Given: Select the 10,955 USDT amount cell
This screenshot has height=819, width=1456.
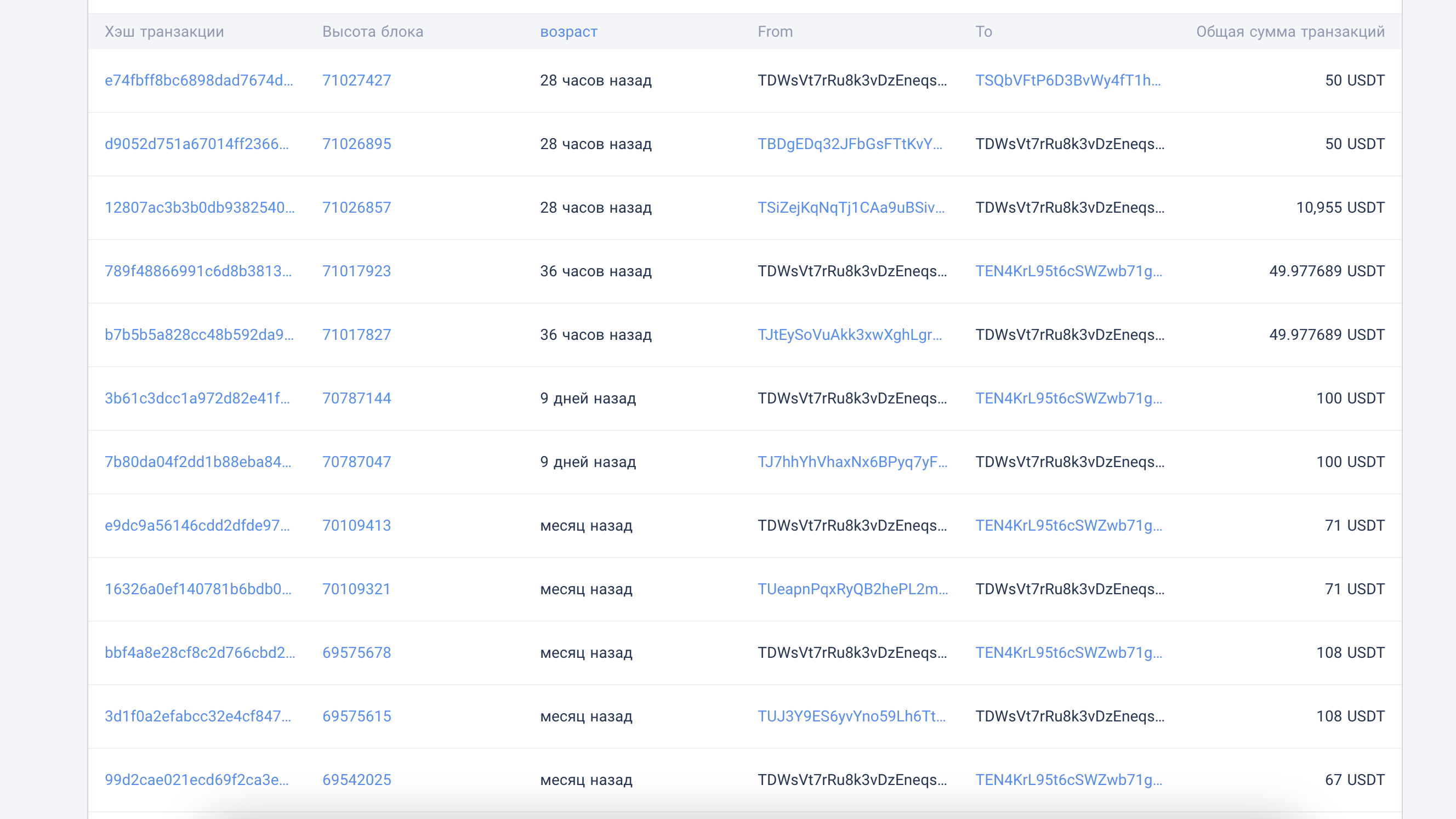Looking at the screenshot, I should 1340,207.
